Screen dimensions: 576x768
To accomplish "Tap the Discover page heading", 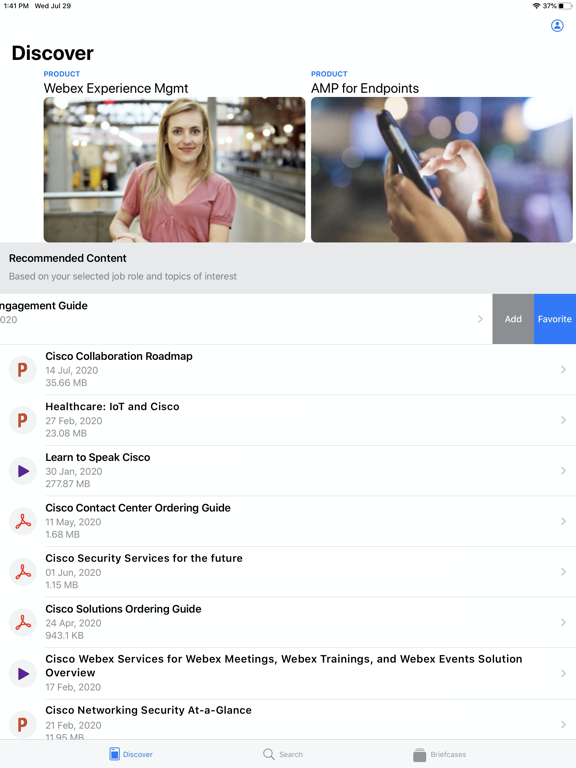I will (52, 53).
